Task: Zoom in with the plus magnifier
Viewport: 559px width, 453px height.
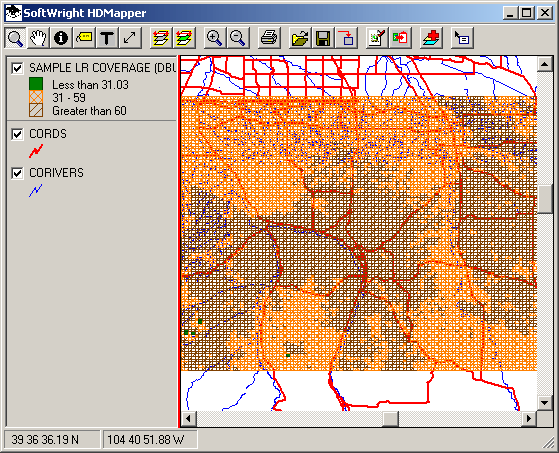Action: pyautogui.click(x=214, y=38)
